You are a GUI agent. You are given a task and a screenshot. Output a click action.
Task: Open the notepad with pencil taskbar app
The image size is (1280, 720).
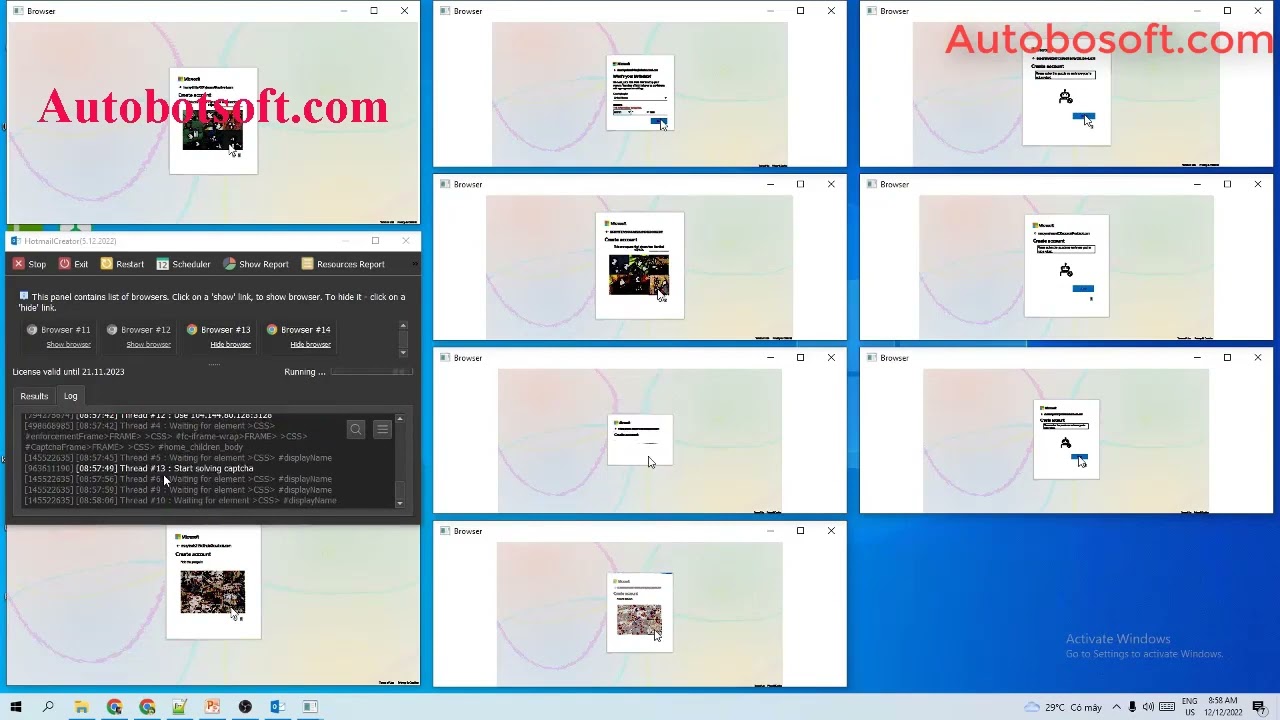tap(179, 707)
